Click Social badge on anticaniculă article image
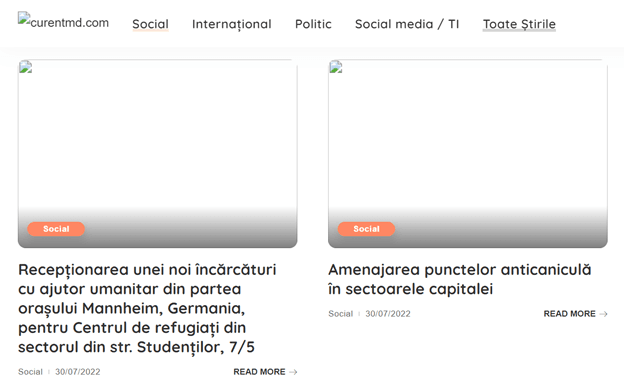This screenshot has width=624, height=389. pyautogui.click(x=367, y=229)
